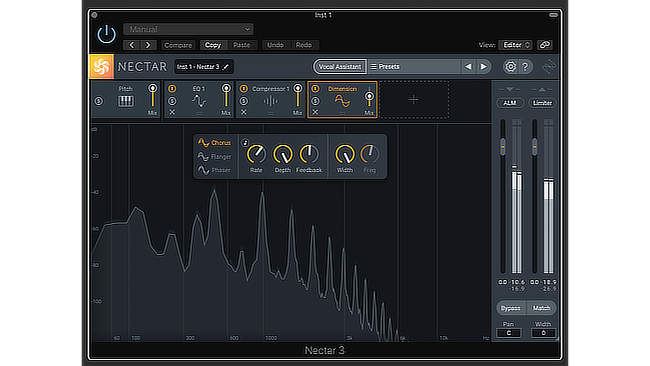
Task: Click the Redo button
Action: pos(304,45)
